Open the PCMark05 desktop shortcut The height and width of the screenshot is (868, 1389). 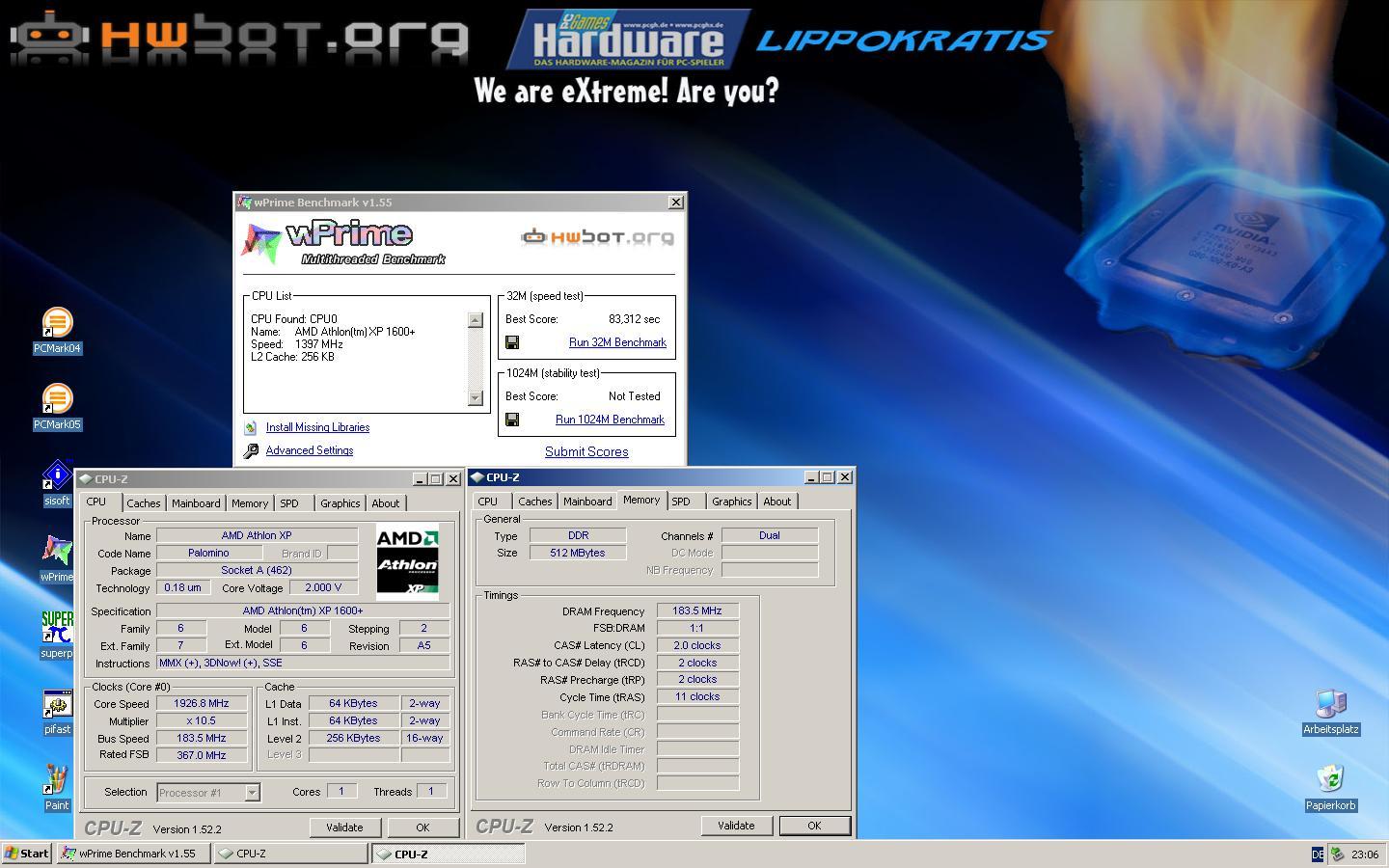tap(57, 399)
